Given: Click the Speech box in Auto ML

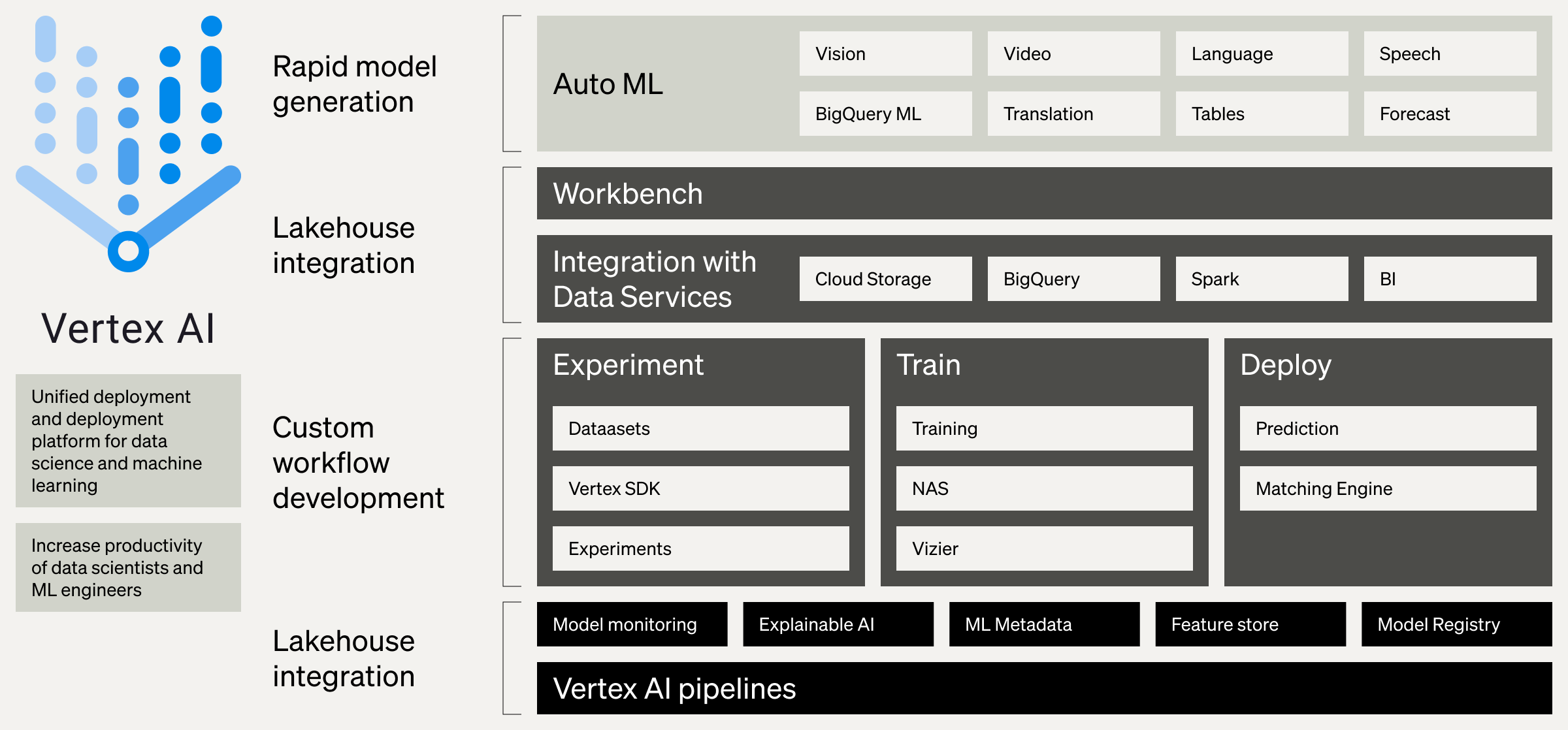Looking at the screenshot, I should pos(1450,54).
